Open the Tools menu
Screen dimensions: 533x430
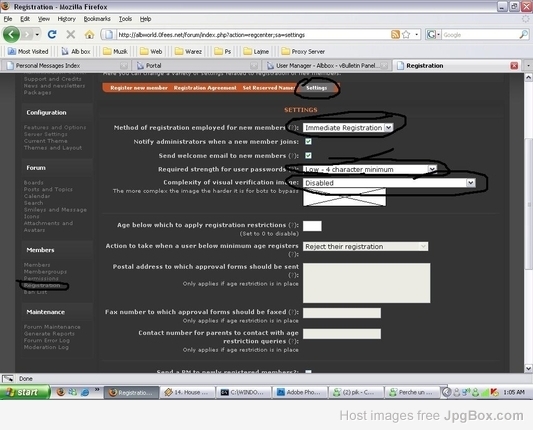pyautogui.click(x=125, y=19)
